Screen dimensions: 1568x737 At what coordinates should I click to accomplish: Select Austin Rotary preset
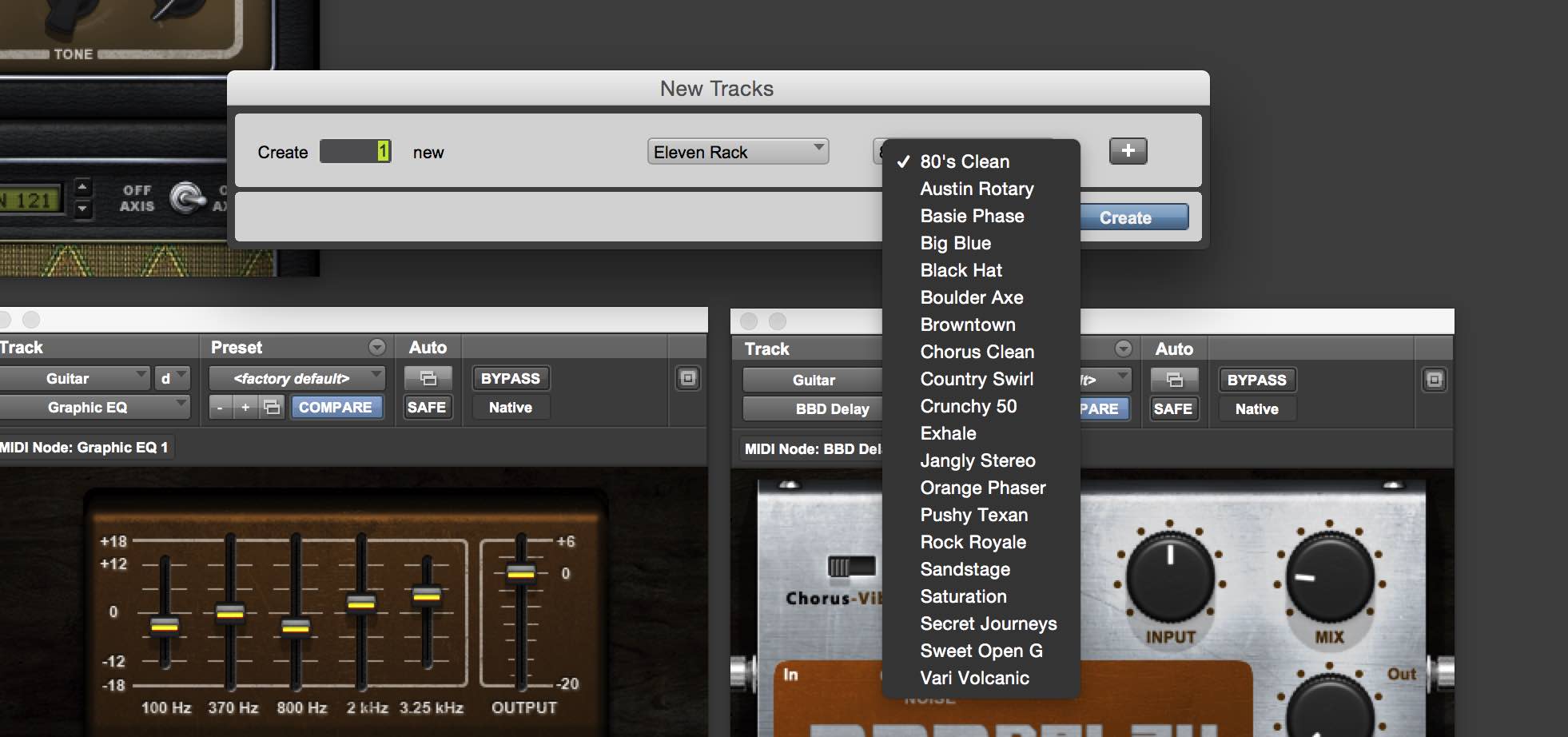click(981, 189)
